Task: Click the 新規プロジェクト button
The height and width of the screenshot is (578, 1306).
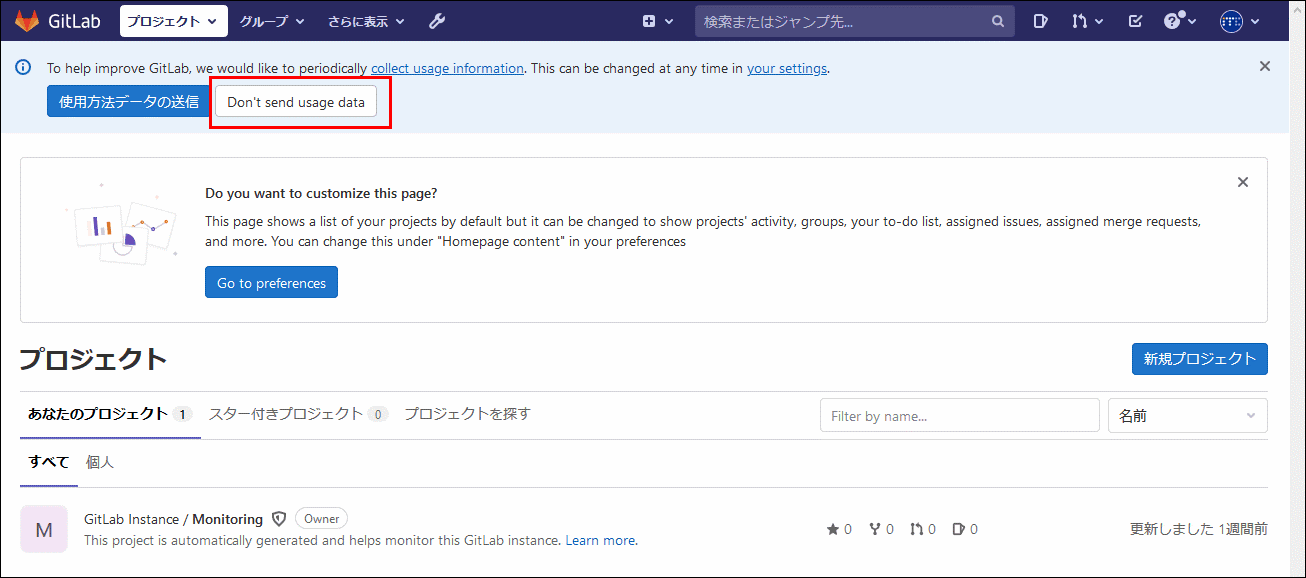Action: click(x=1200, y=359)
